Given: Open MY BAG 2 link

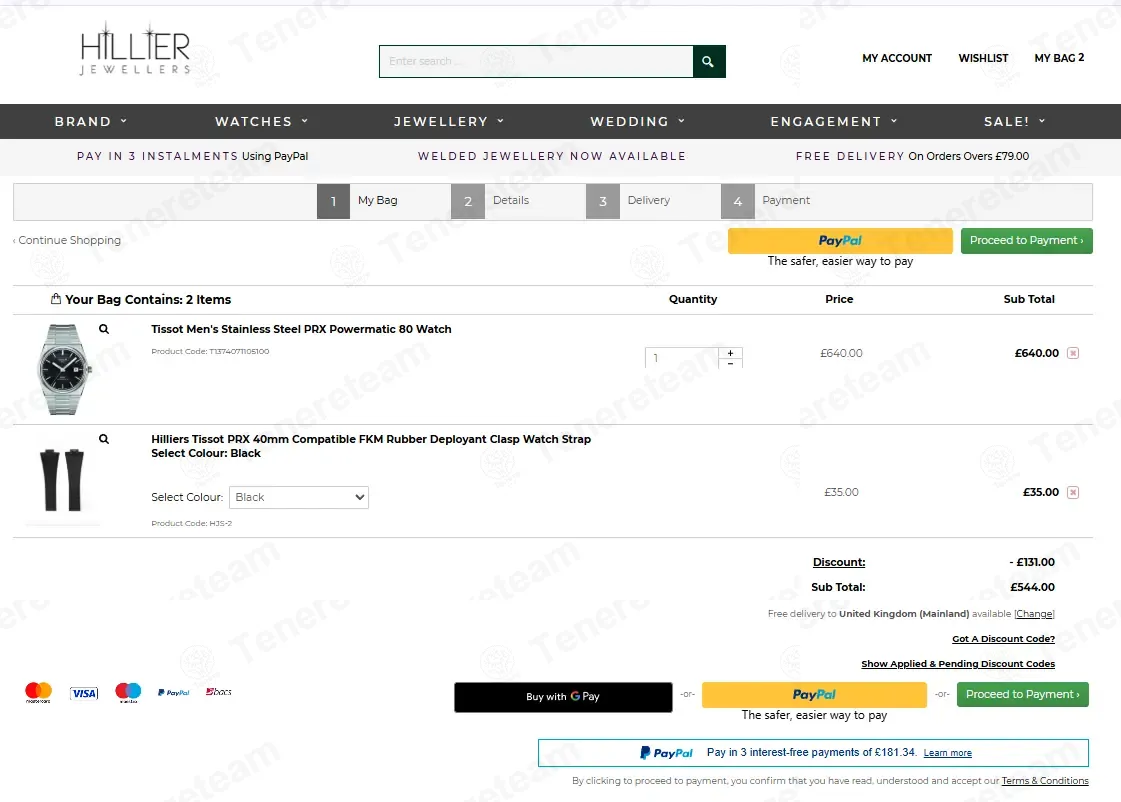Looking at the screenshot, I should point(1059,58).
